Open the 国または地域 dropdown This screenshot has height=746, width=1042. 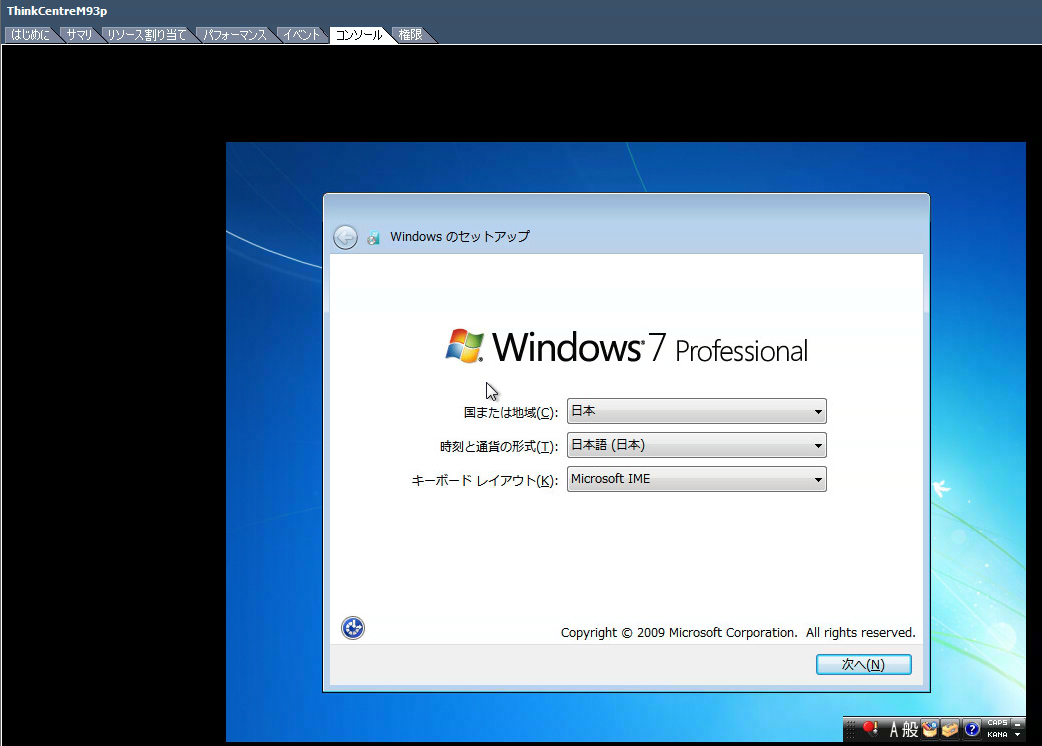696,411
